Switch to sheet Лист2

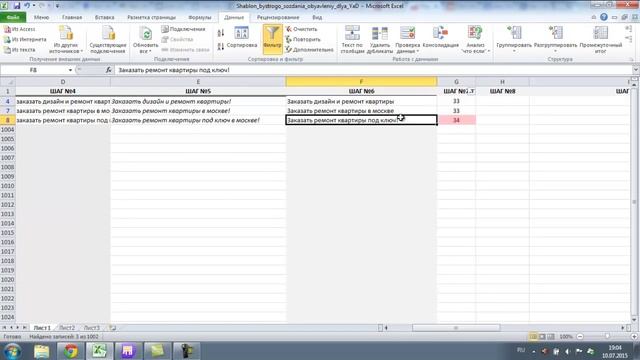tap(67, 328)
